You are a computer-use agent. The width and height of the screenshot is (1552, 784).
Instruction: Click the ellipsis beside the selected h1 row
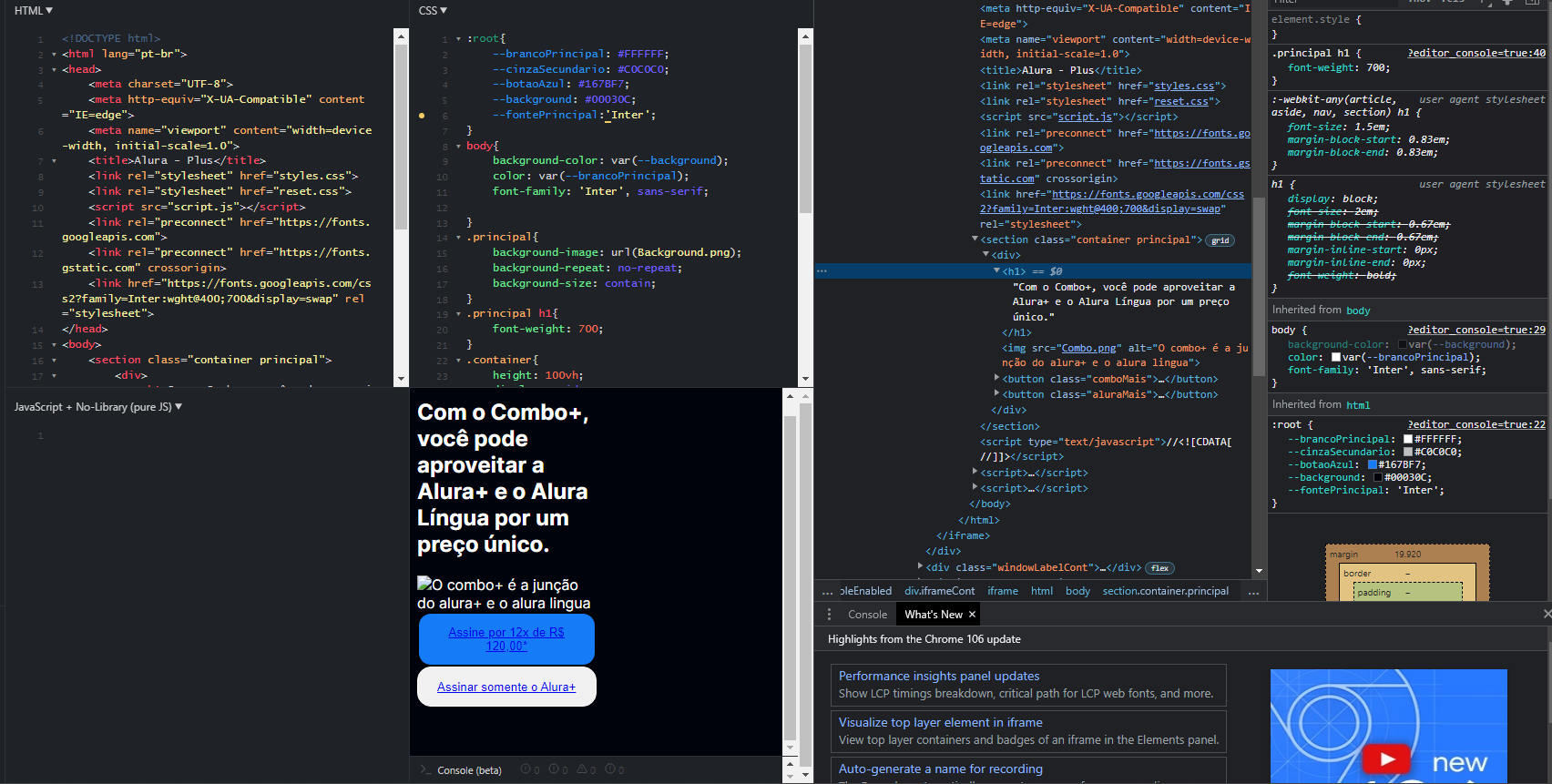822,271
